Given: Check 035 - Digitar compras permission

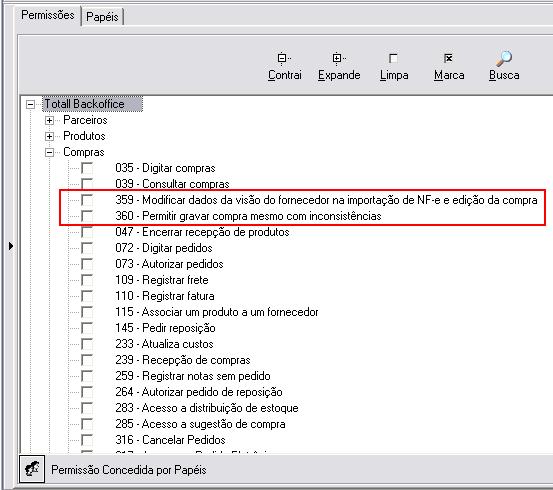Looking at the screenshot, I should tap(87, 168).
